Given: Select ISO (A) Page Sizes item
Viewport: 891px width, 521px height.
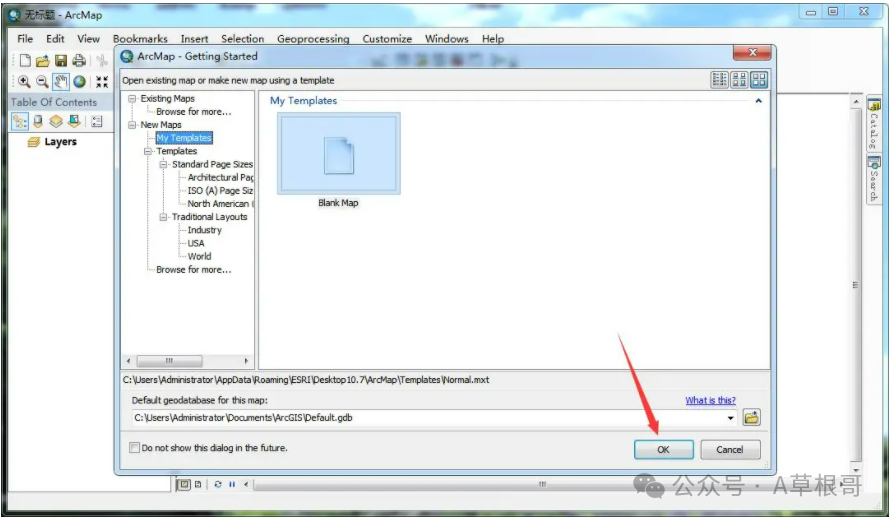Looking at the screenshot, I should pos(220,191).
